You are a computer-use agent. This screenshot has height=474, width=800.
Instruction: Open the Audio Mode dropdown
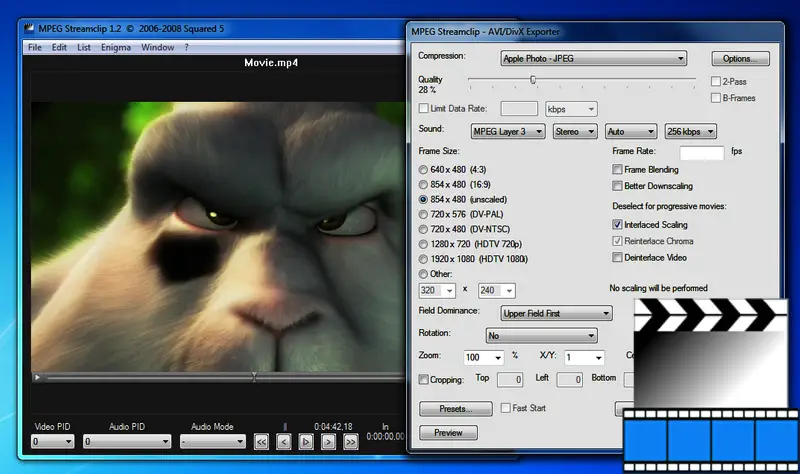click(x=213, y=441)
